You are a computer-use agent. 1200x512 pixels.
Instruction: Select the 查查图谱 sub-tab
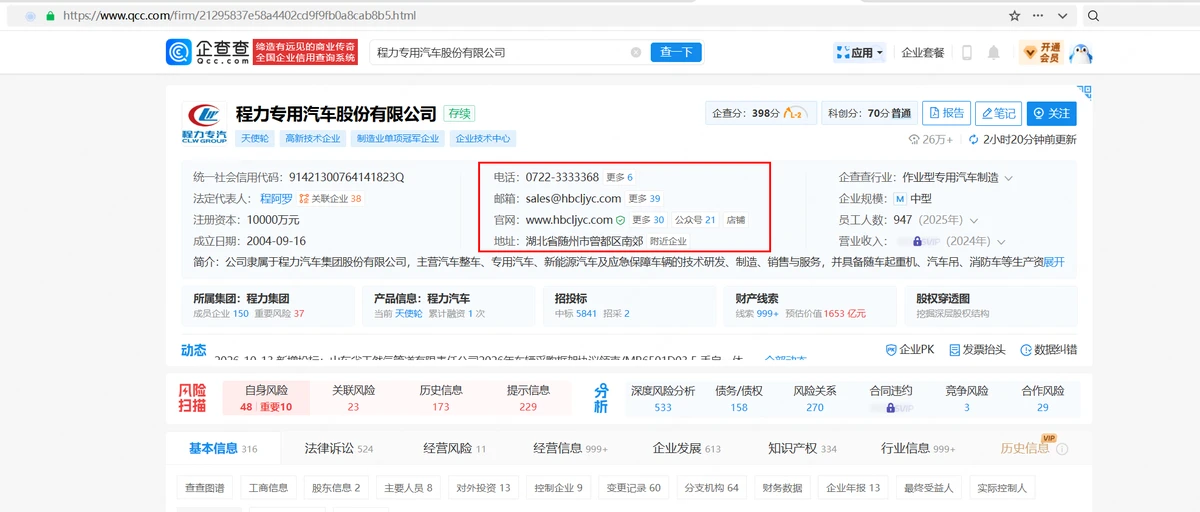pos(205,488)
